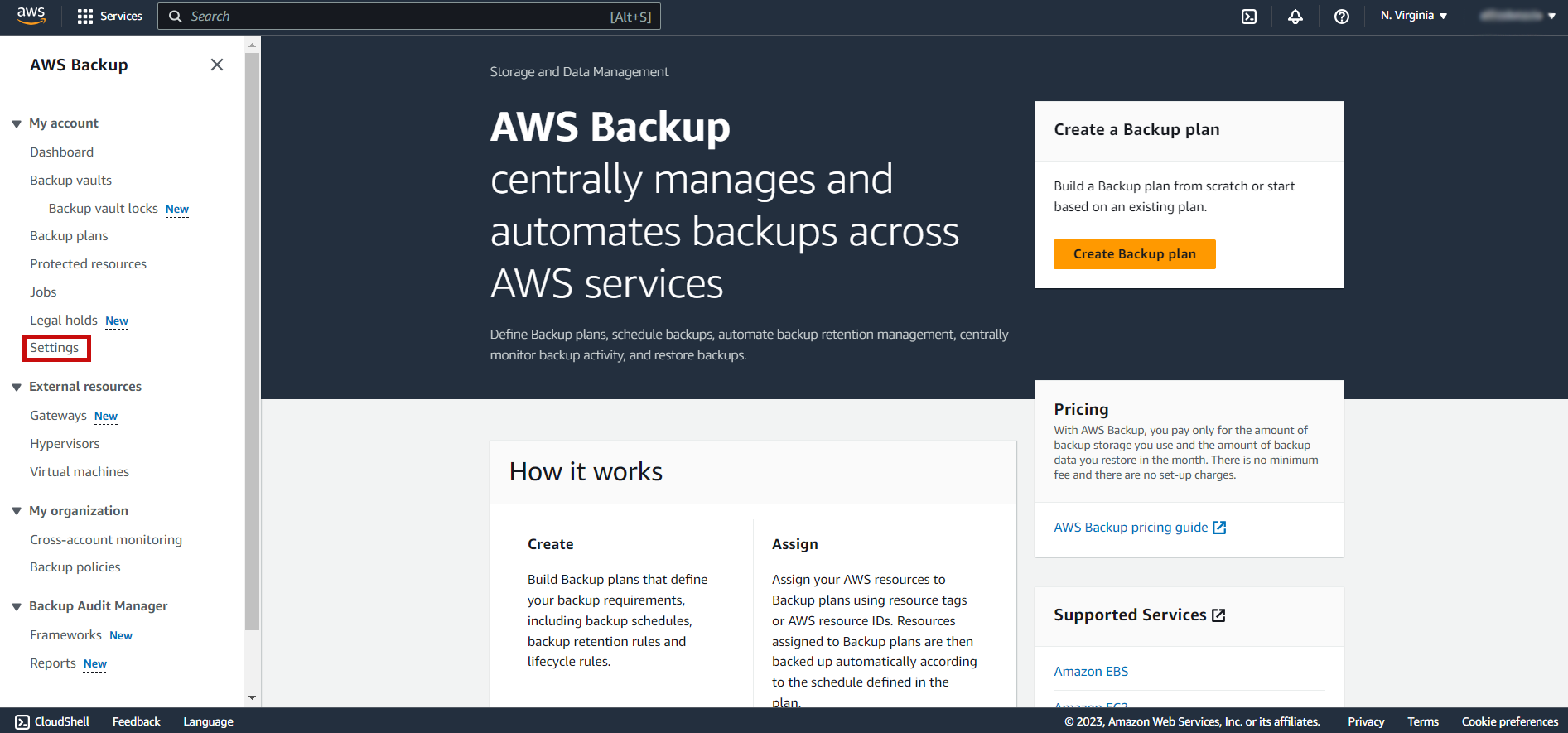Click the New badge next to Legal holds
The image size is (1568, 733).
pyautogui.click(x=117, y=321)
